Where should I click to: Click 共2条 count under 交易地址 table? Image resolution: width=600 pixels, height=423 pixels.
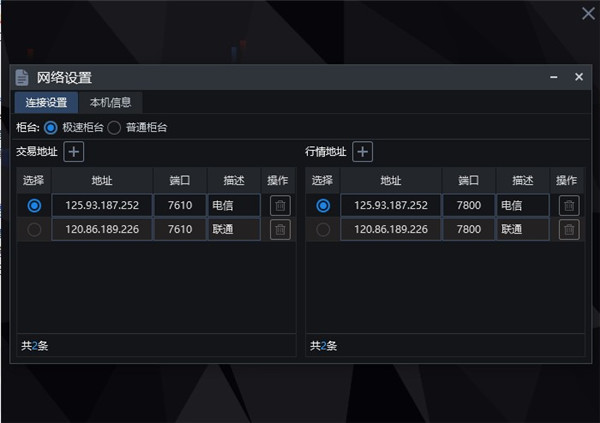point(34,346)
